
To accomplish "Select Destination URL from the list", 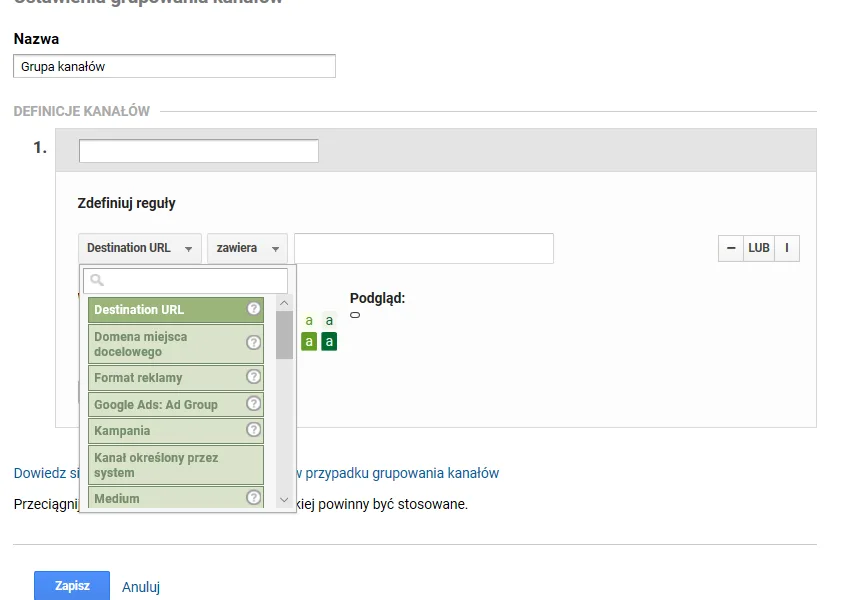I will pyautogui.click(x=176, y=310).
